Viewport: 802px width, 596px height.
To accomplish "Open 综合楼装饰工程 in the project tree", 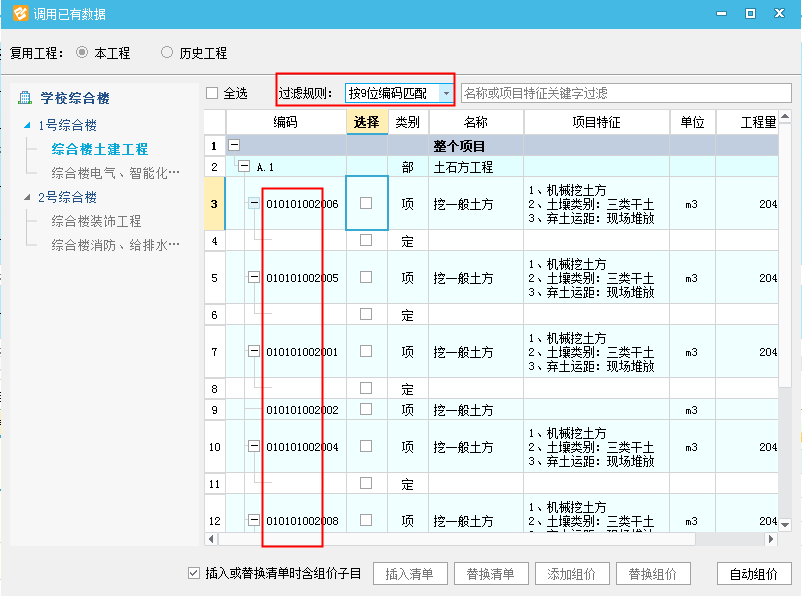I will (96, 221).
